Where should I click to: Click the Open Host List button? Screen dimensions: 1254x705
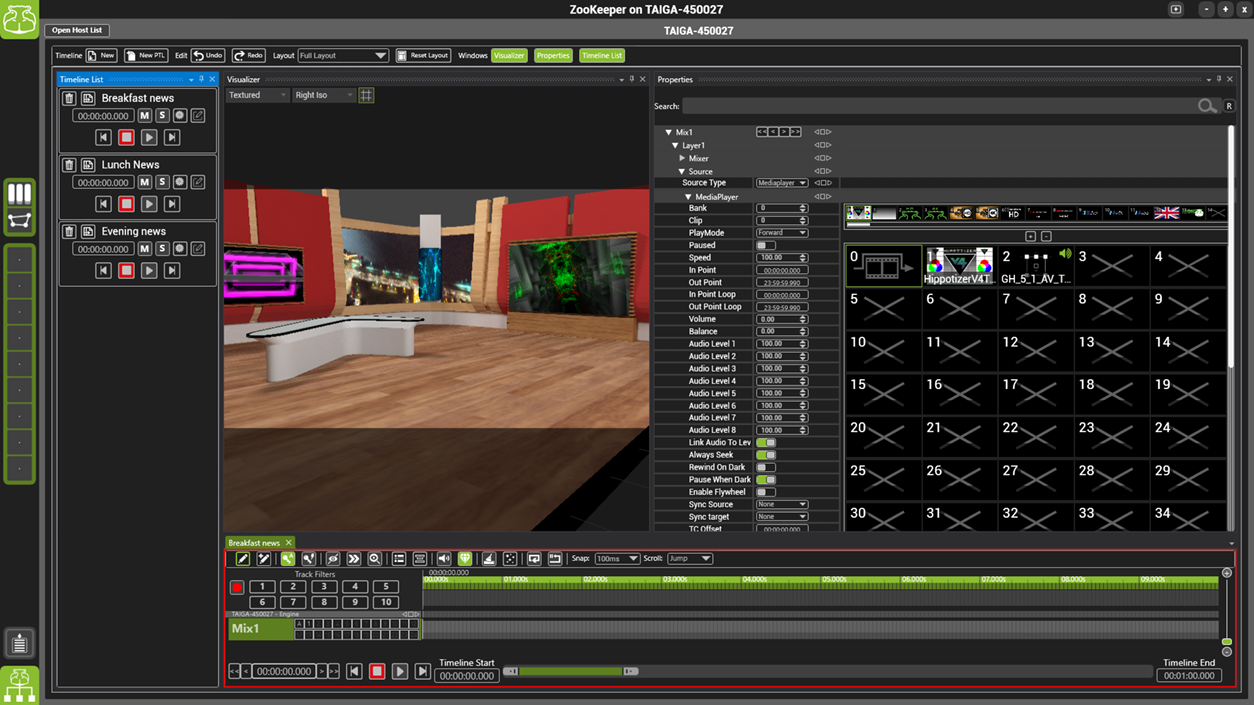[x=77, y=30]
